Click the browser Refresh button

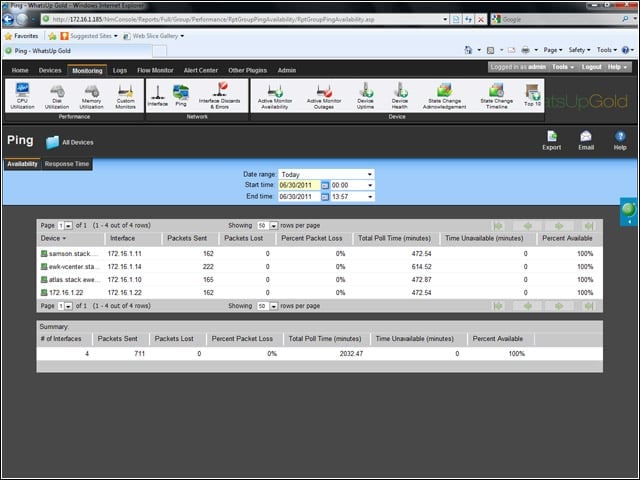(468, 19)
